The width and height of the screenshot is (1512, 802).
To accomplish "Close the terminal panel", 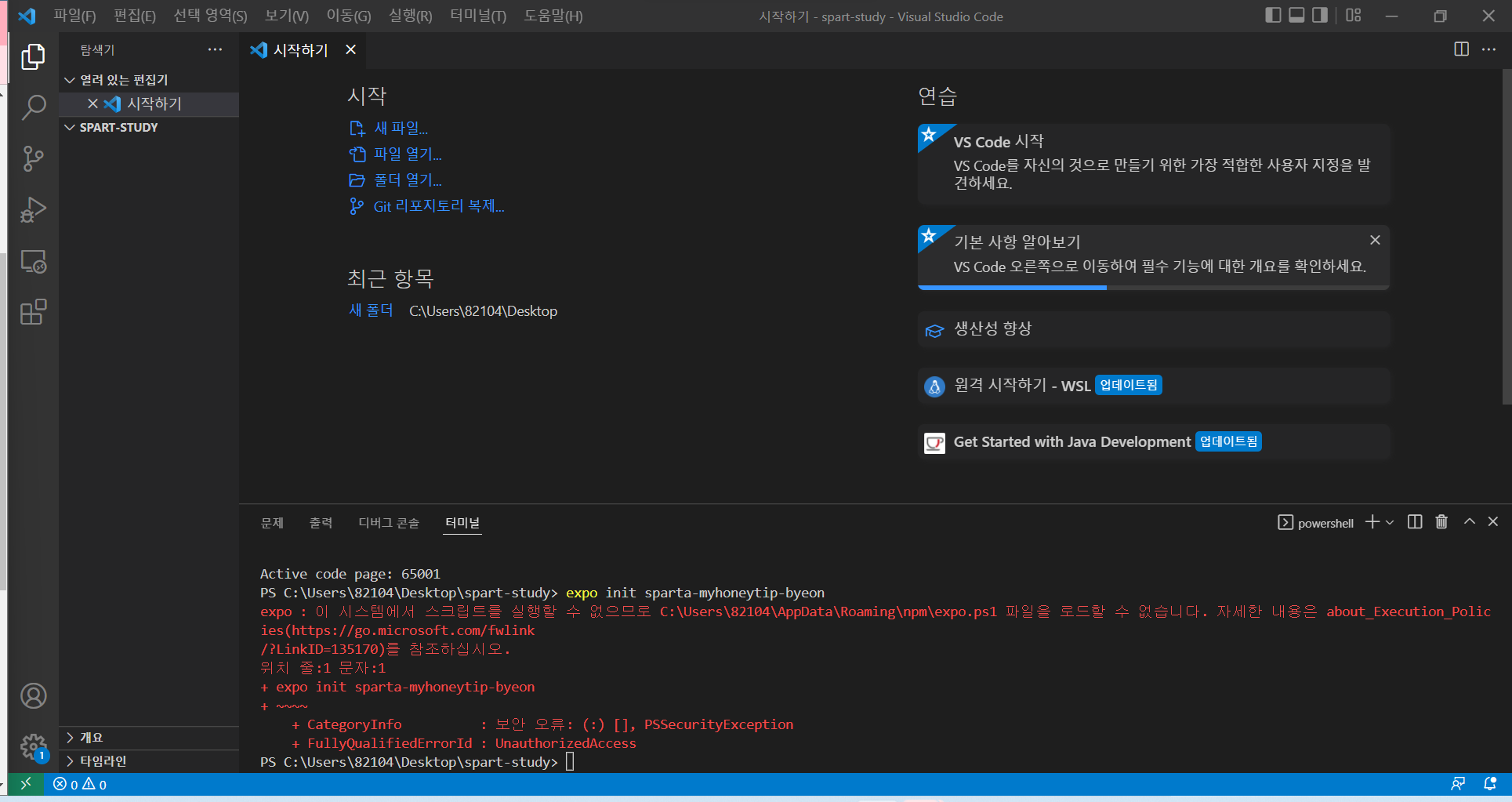I will (1493, 522).
